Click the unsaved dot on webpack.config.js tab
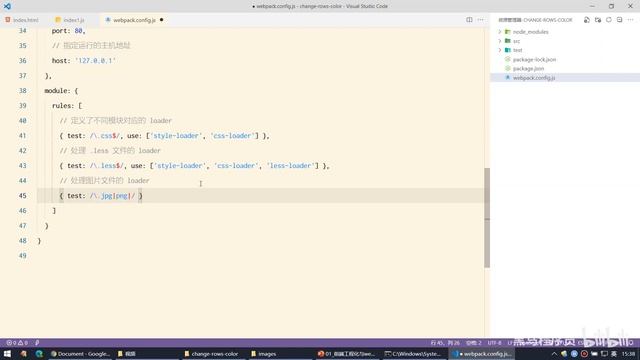Screen dimensions: 640x360 (x=162, y=20)
